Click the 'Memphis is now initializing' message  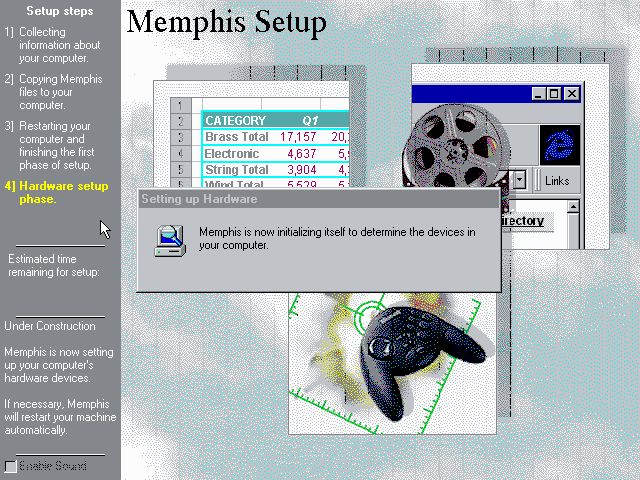pyautogui.click(x=337, y=238)
